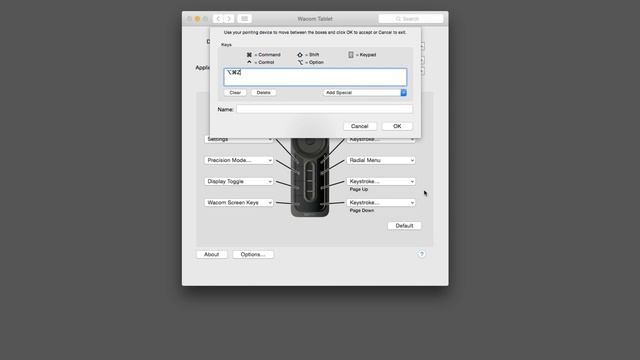The image size is (640, 360).
Task: Open the Keystroke dropdown above Page Up
Action: point(381,181)
